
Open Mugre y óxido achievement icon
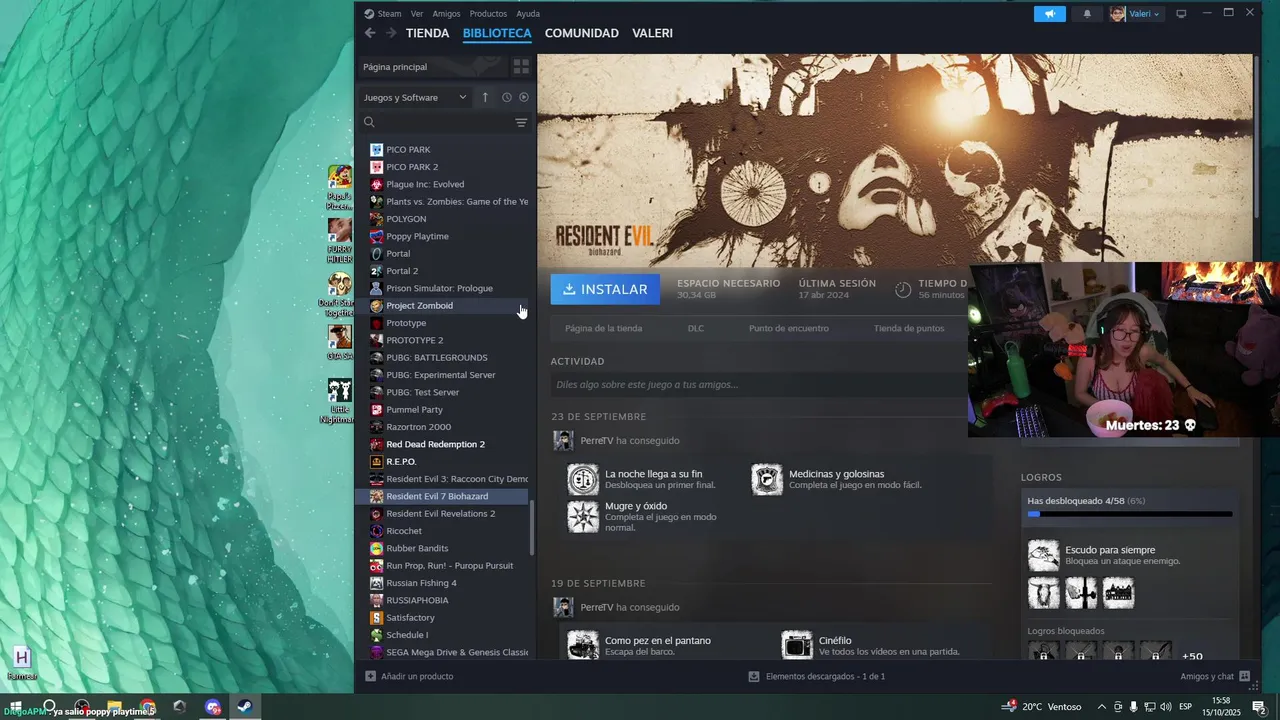(x=583, y=516)
